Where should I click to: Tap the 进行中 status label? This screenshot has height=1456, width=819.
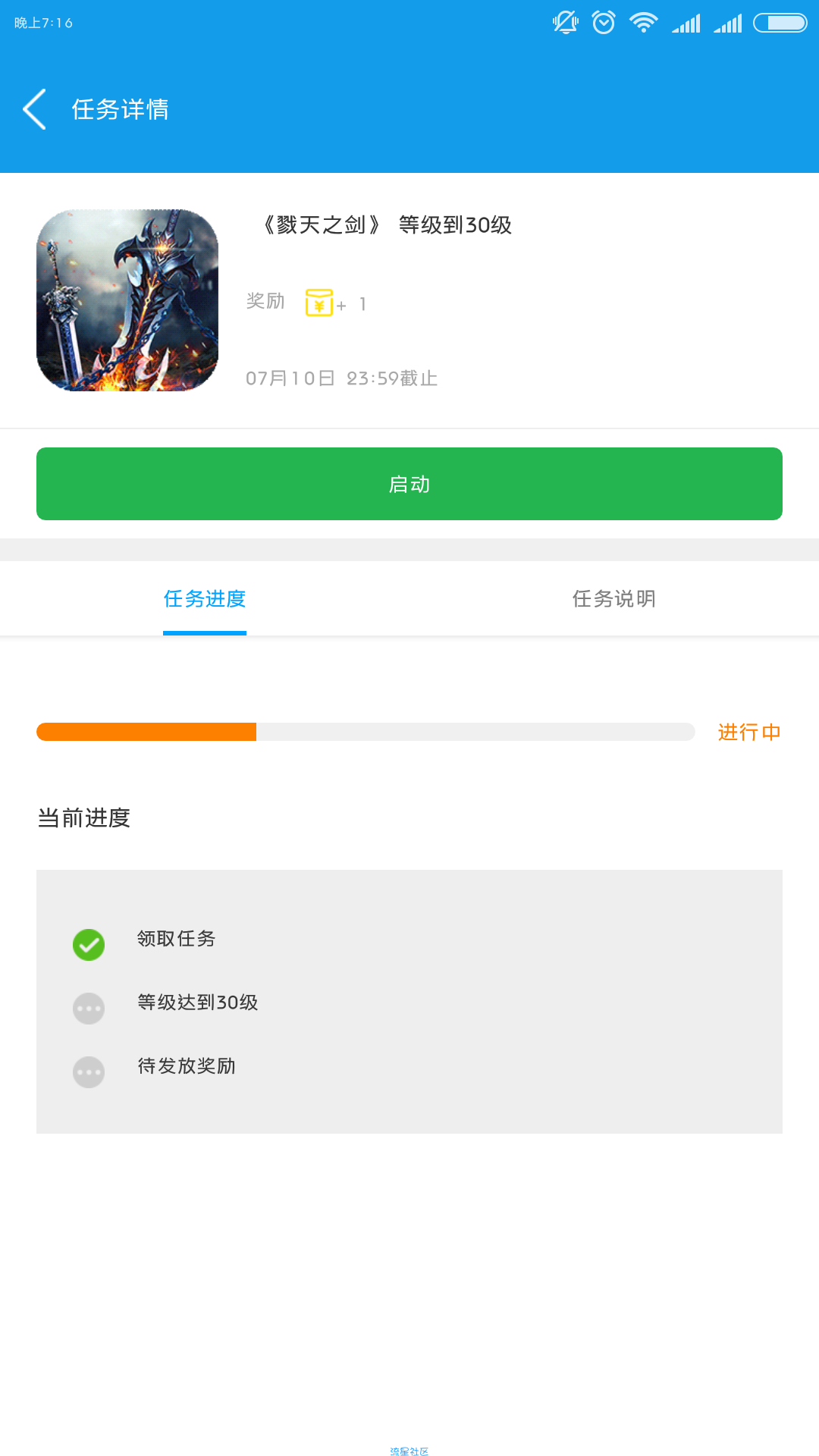(x=749, y=732)
